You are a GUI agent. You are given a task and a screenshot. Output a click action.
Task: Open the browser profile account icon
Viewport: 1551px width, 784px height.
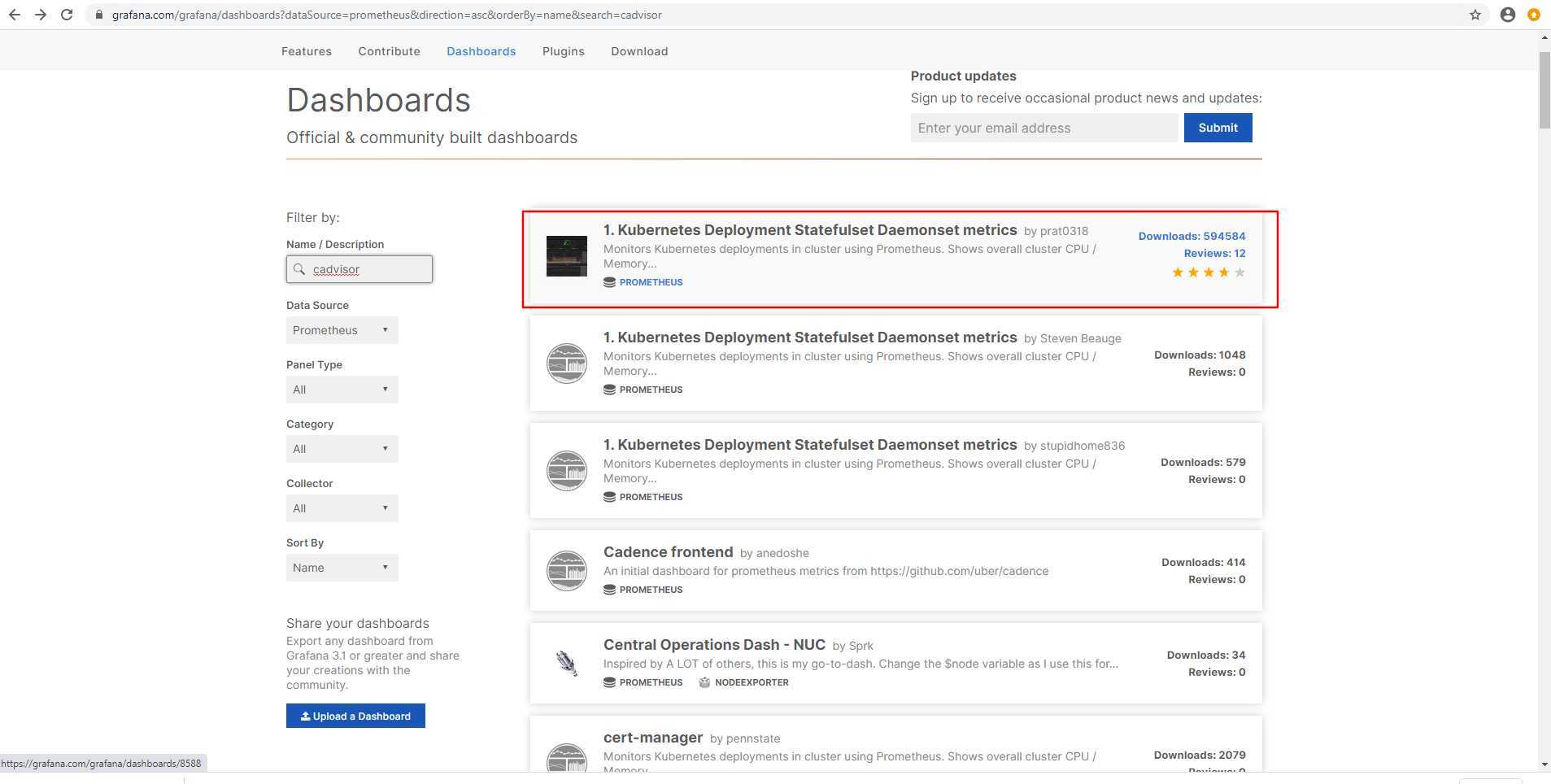[x=1507, y=15]
